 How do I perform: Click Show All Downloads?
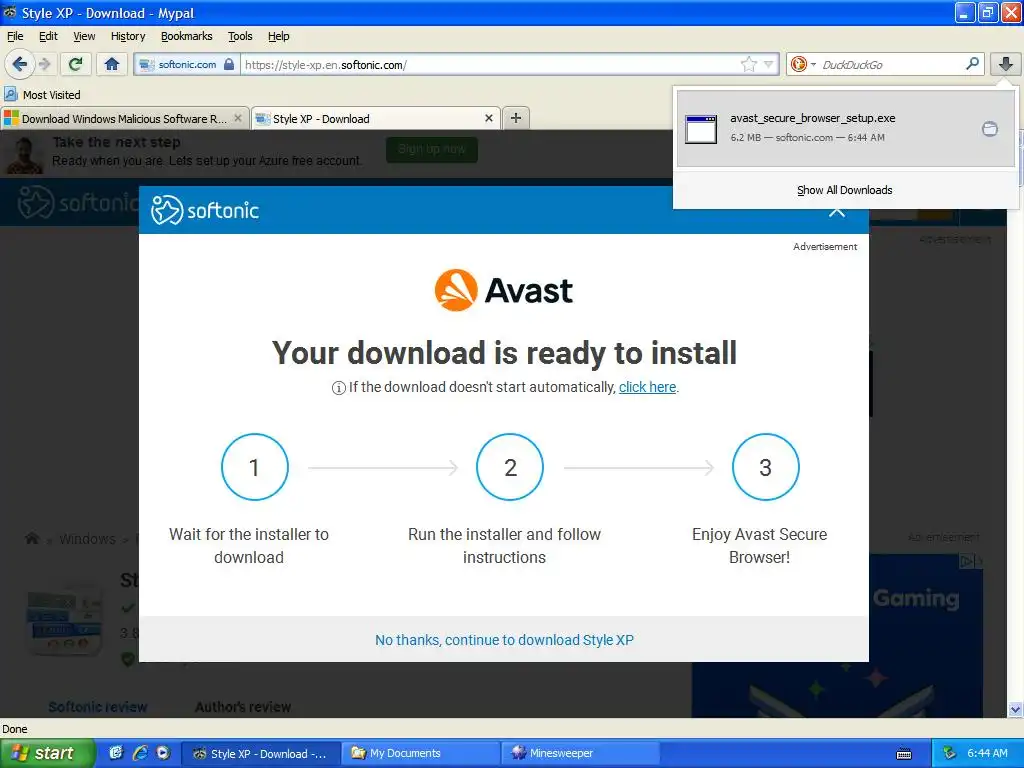(844, 190)
